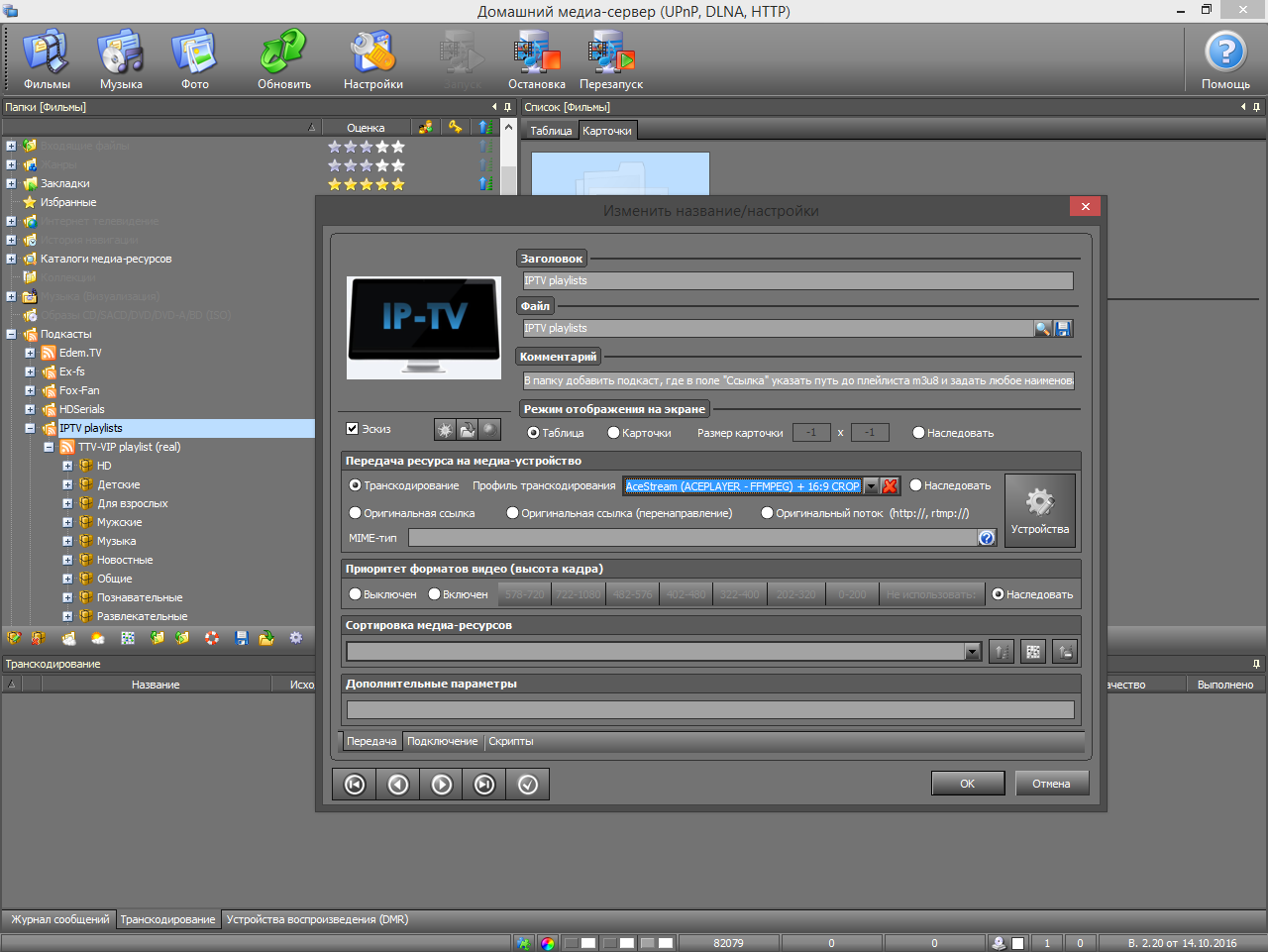Open Настройки (Settings) from the toolbar
The width and height of the screenshot is (1268, 952).
point(373,59)
